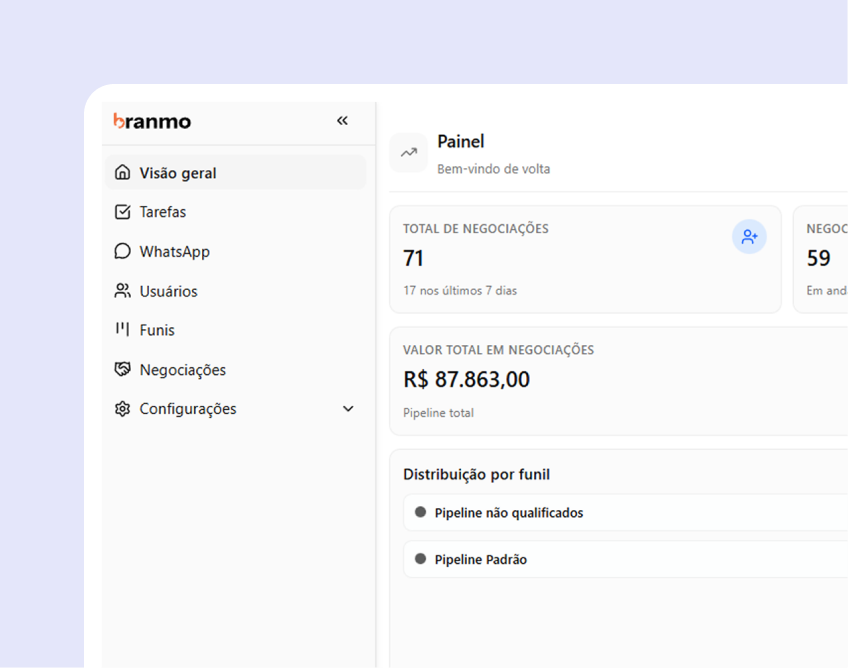Click the house icon beside Visão geral

click(x=123, y=173)
